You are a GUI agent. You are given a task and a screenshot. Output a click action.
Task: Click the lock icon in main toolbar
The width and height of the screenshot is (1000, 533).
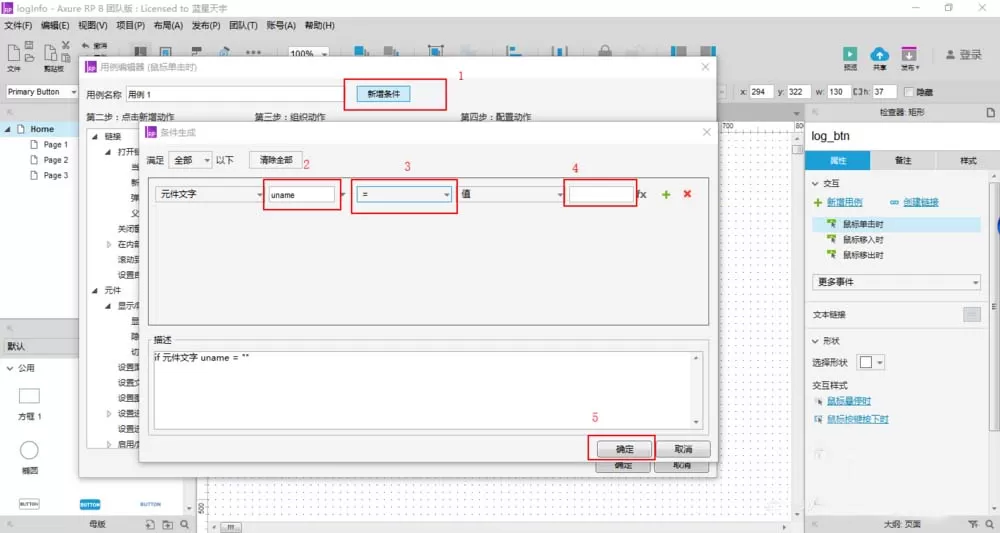pyautogui.click(x=605, y=51)
